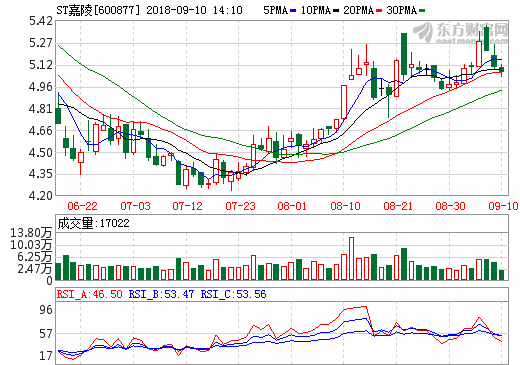This screenshot has height=365, width=520.
Task: Click the 30PMA legend label
Action: (402, 10)
